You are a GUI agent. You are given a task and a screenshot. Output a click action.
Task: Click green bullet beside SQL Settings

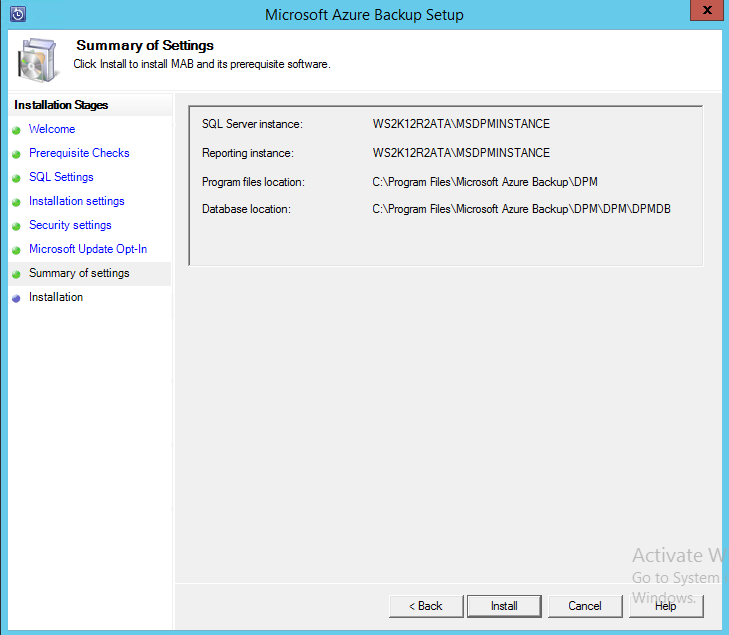click(16, 178)
